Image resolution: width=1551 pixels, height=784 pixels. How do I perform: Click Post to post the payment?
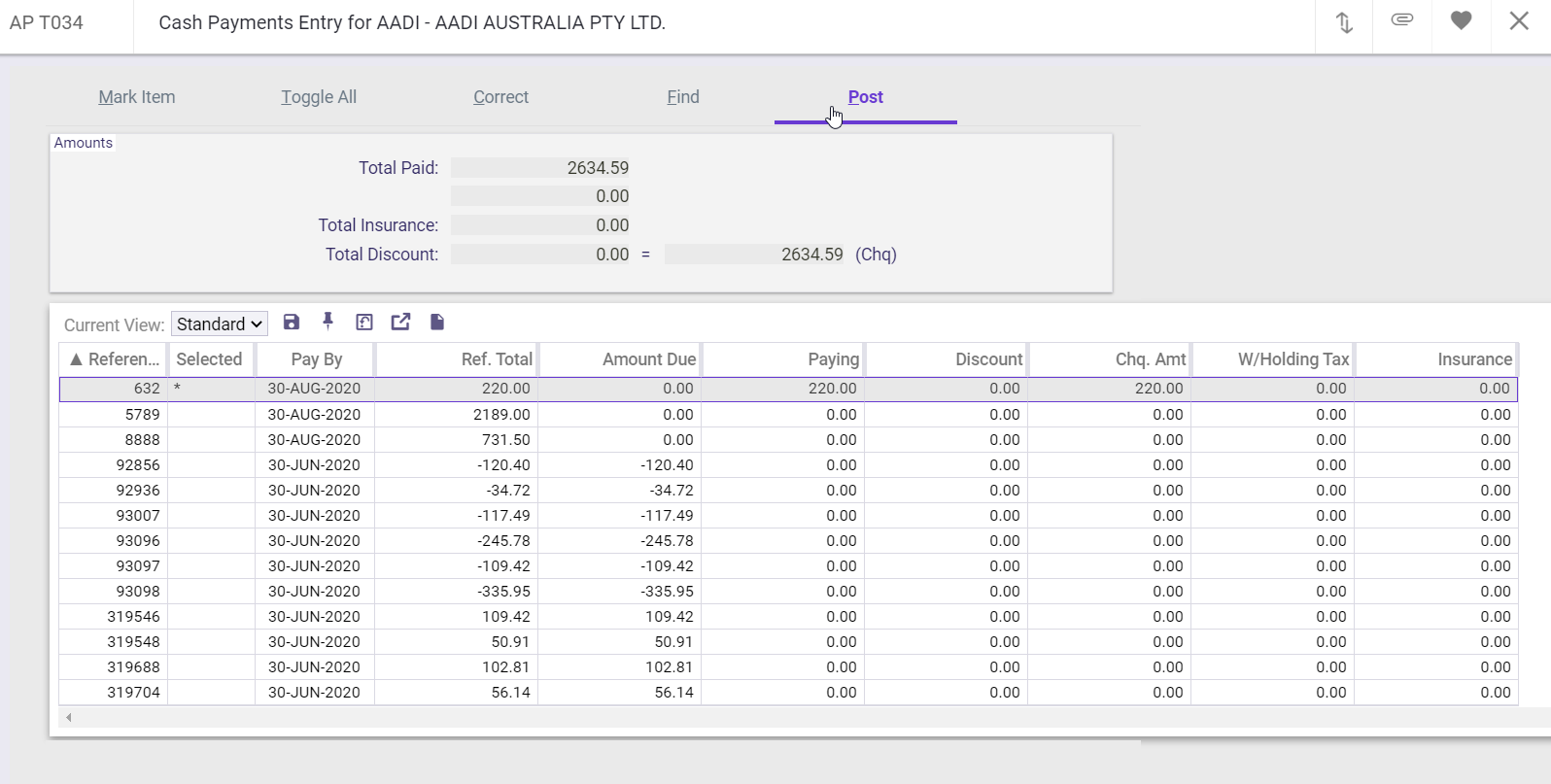[x=866, y=97]
